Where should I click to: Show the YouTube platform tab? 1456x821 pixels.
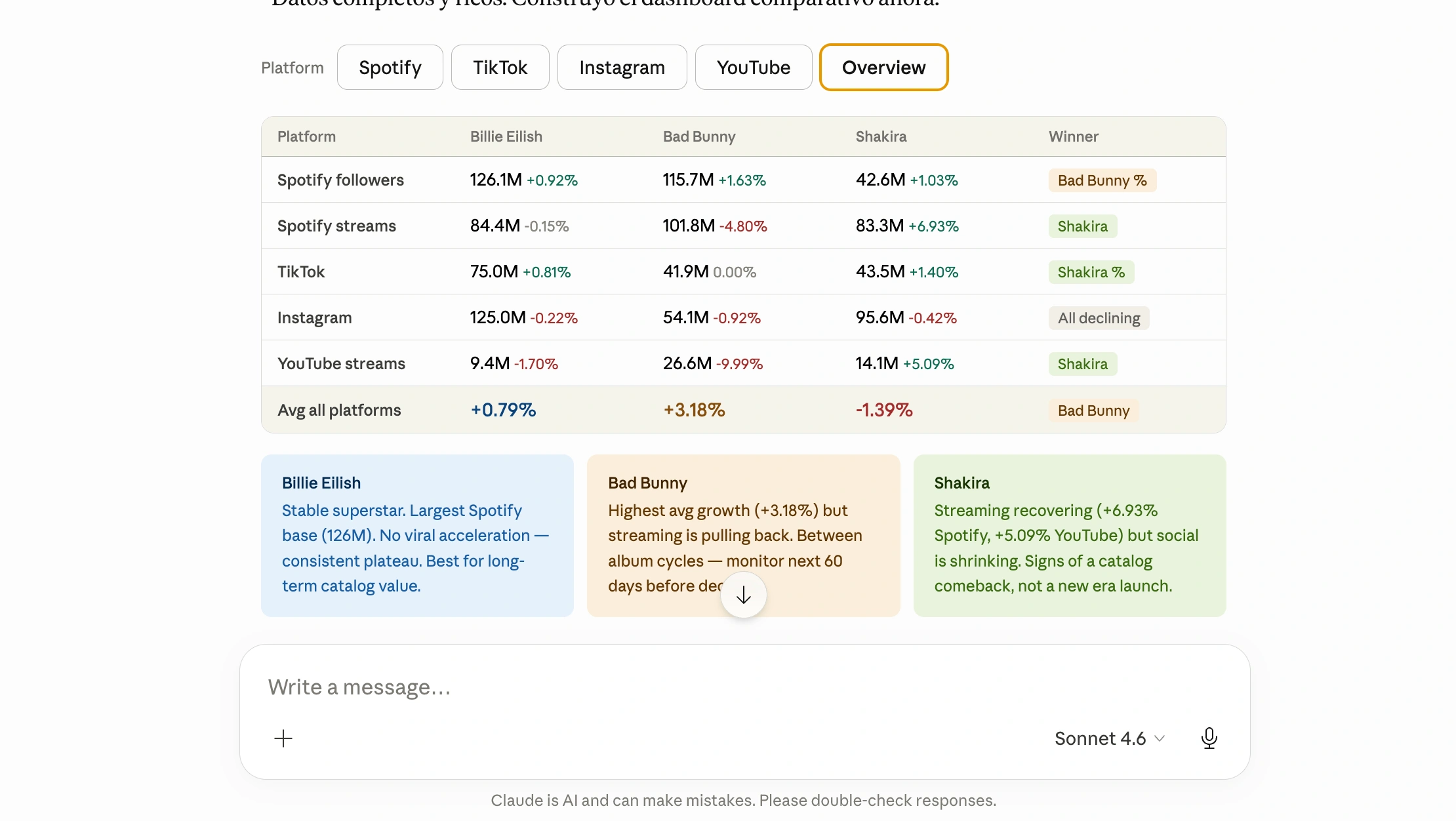coord(754,68)
